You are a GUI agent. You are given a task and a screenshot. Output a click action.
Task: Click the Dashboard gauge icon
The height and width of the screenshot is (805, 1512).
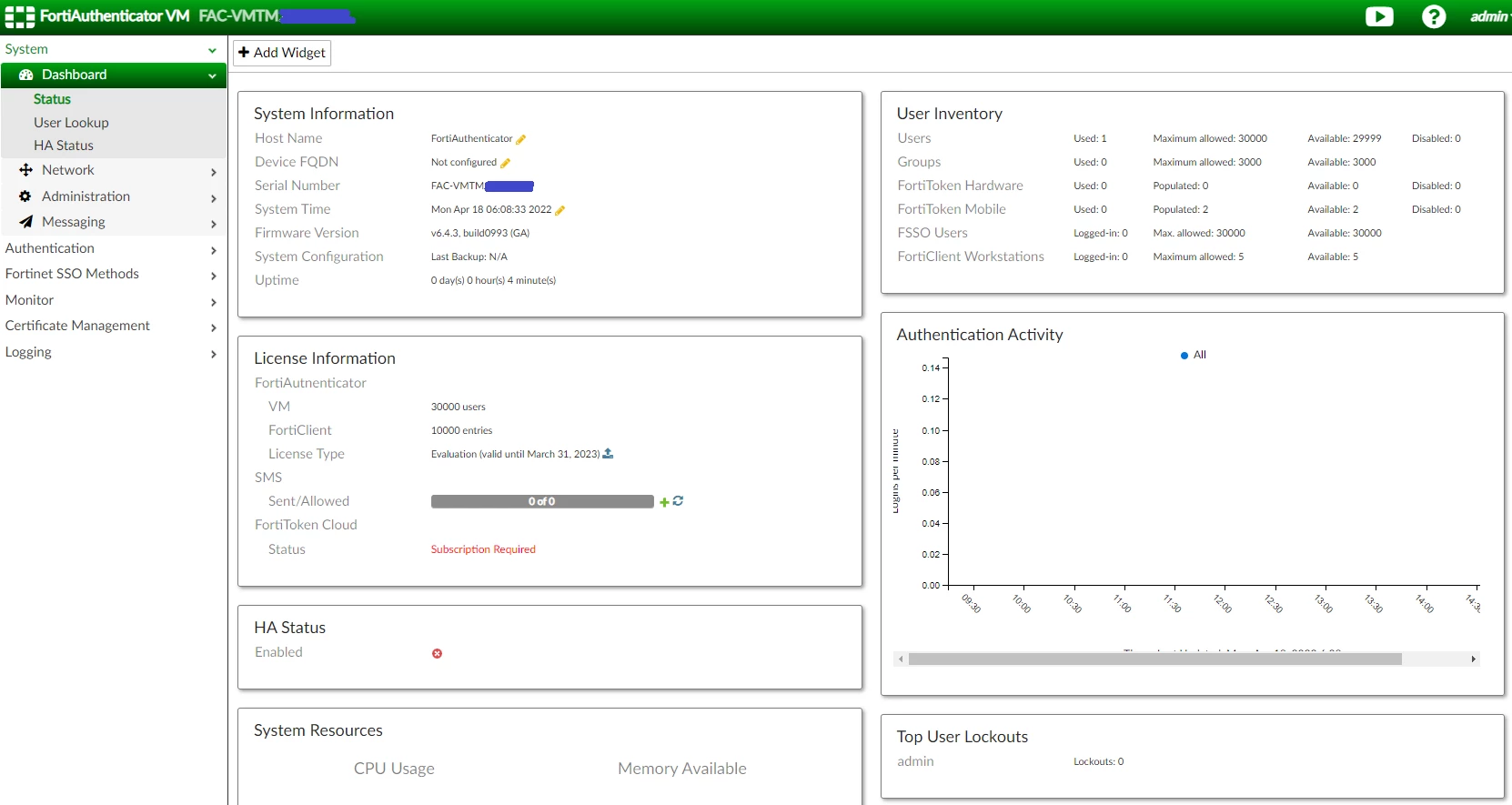coord(26,75)
